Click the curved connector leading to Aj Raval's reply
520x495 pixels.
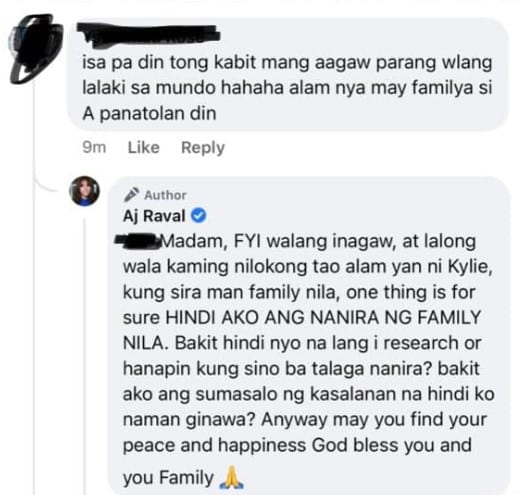click(x=47, y=183)
